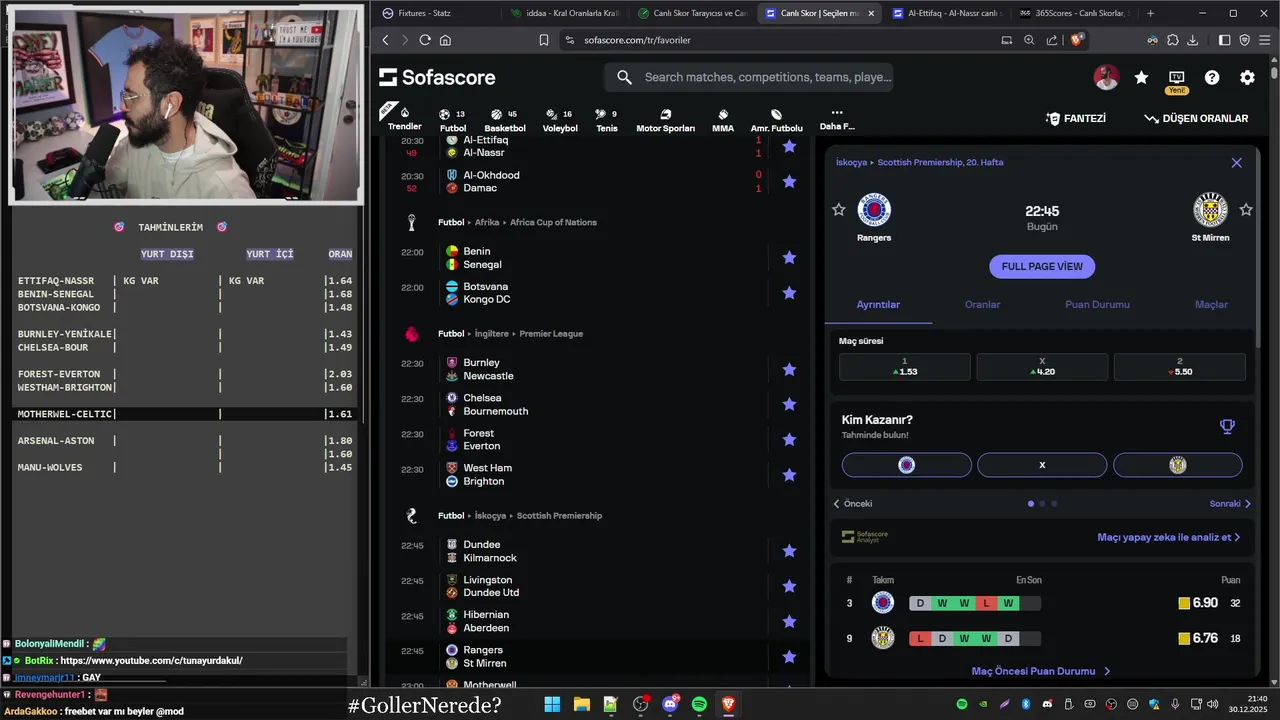1280x720 pixels.
Task: Open the DÜŞEN ORANLAR section
Action: point(1196,118)
